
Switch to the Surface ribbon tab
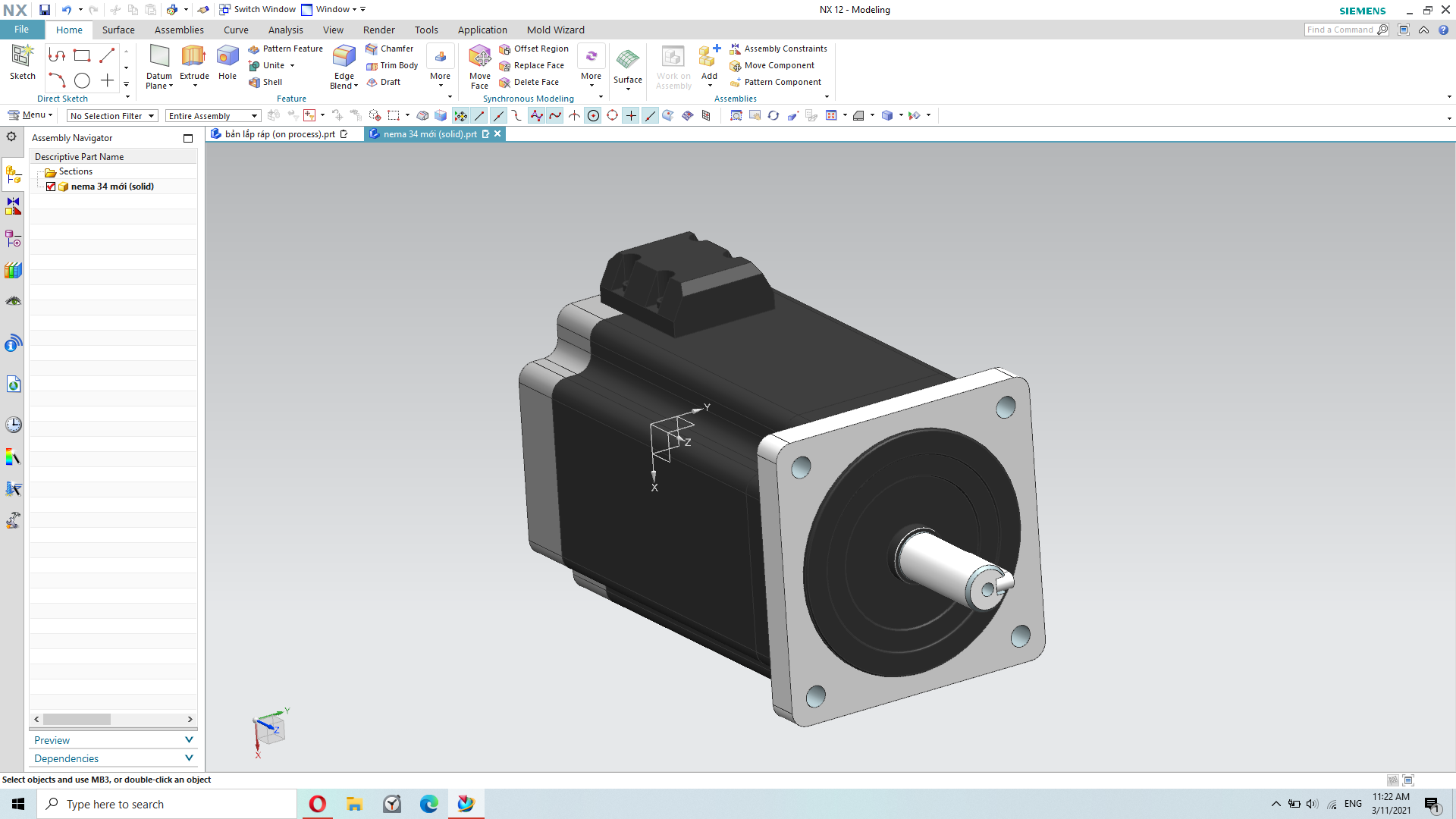118,30
